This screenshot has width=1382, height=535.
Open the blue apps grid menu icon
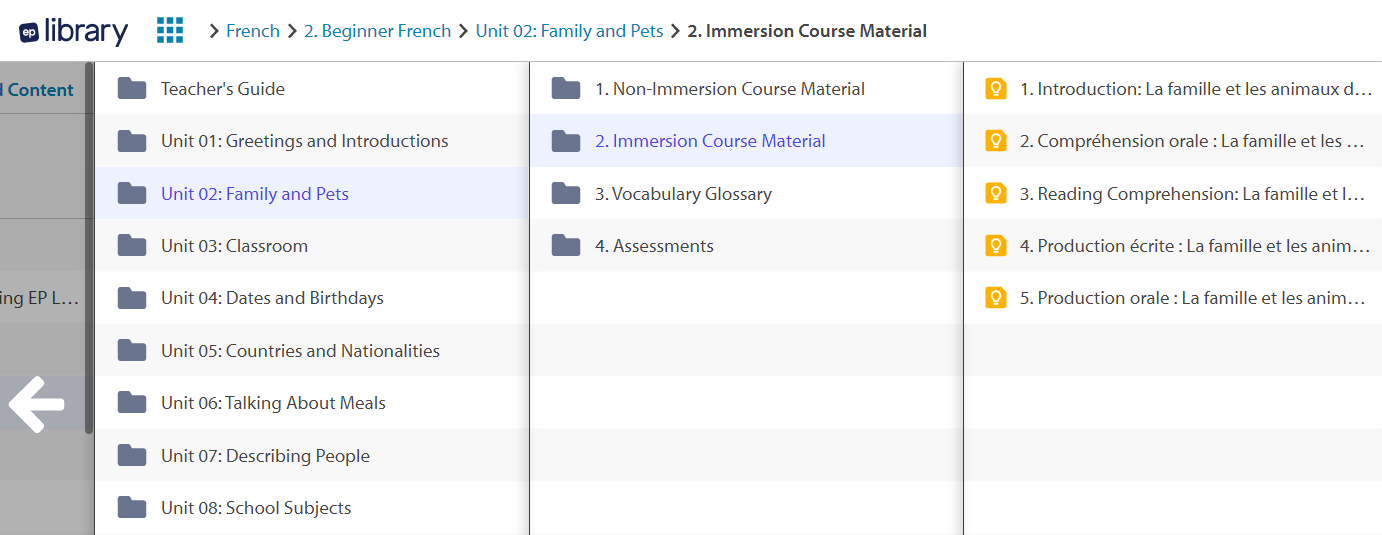170,31
